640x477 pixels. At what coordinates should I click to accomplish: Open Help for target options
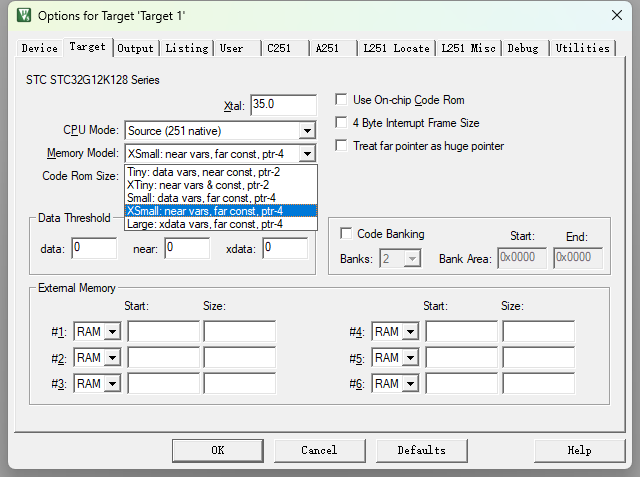point(580,450)
